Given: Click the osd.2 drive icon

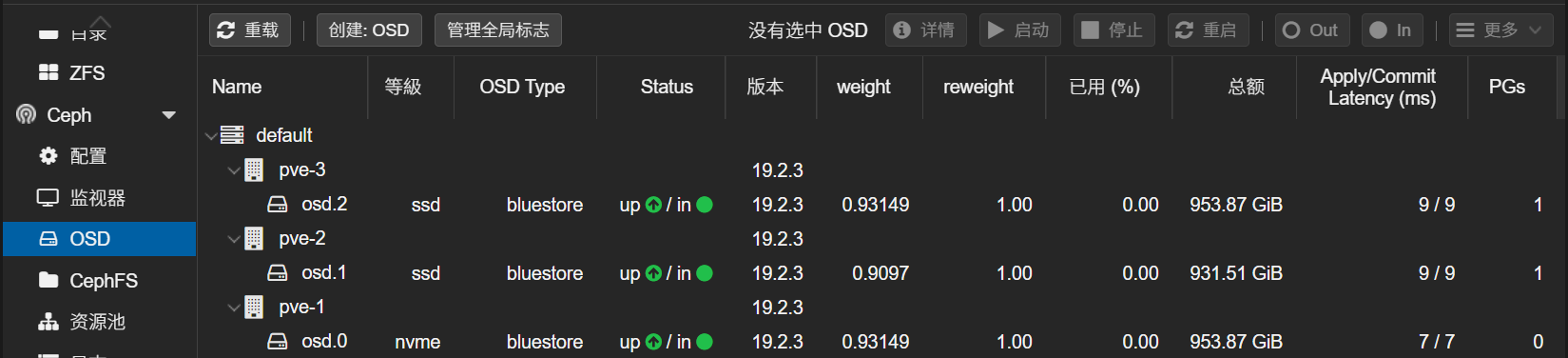Looking at the screenshot, I should [278, 205].
